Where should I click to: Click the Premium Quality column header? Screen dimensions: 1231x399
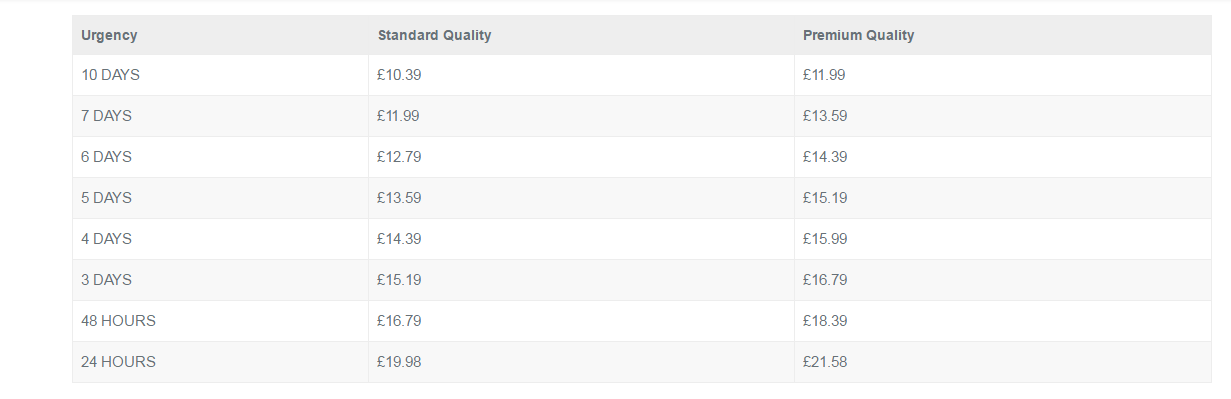(858, 35)
